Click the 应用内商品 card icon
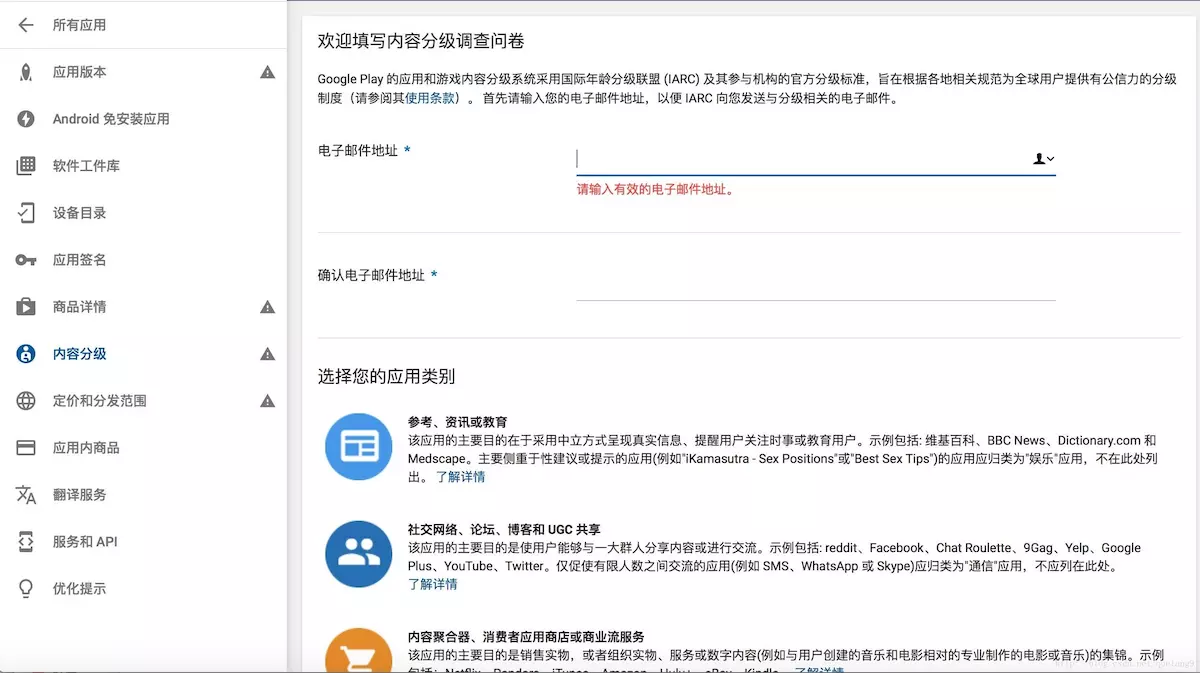 (x=25, y=447)
